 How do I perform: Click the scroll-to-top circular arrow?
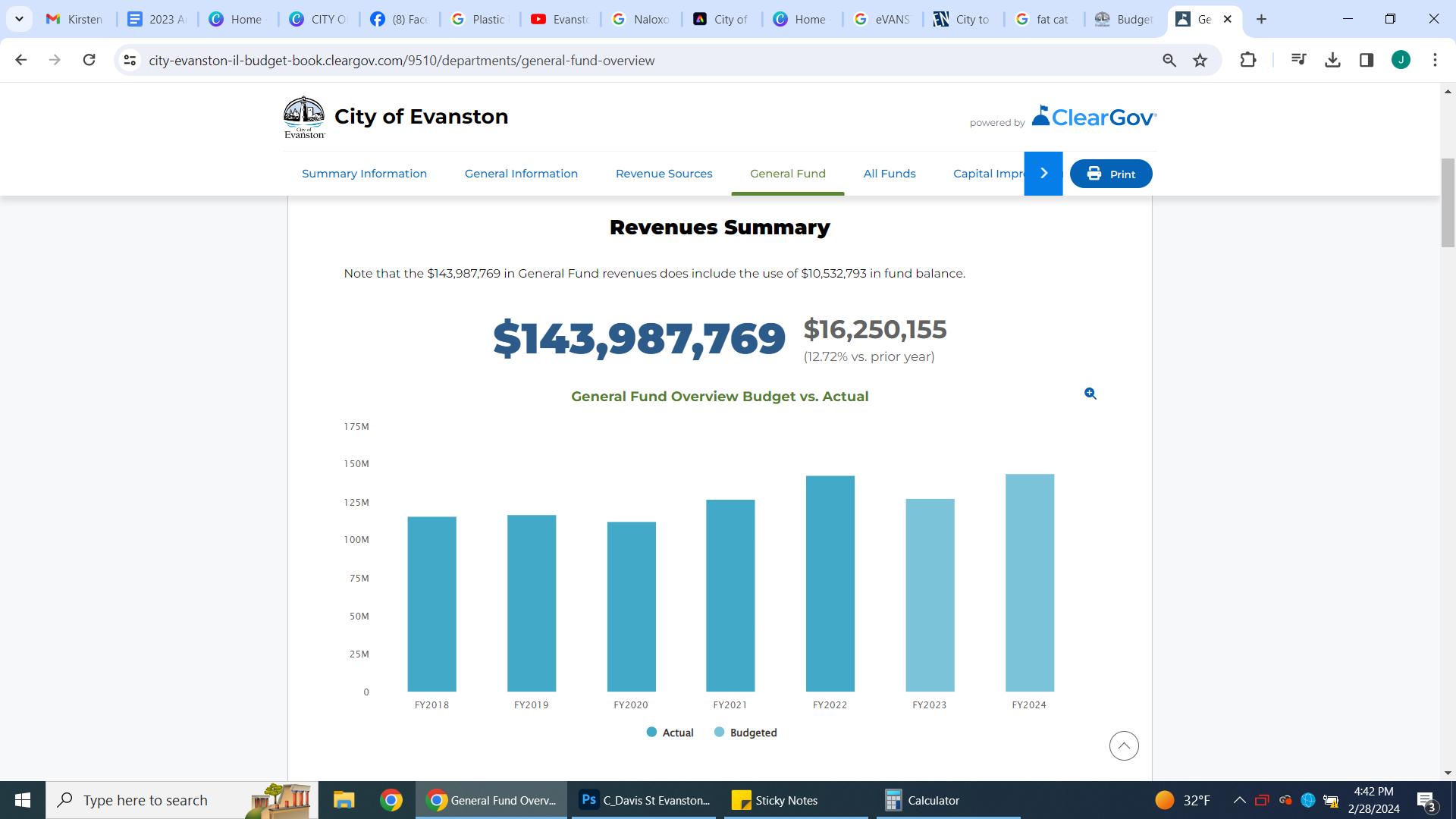(1123, 746)
